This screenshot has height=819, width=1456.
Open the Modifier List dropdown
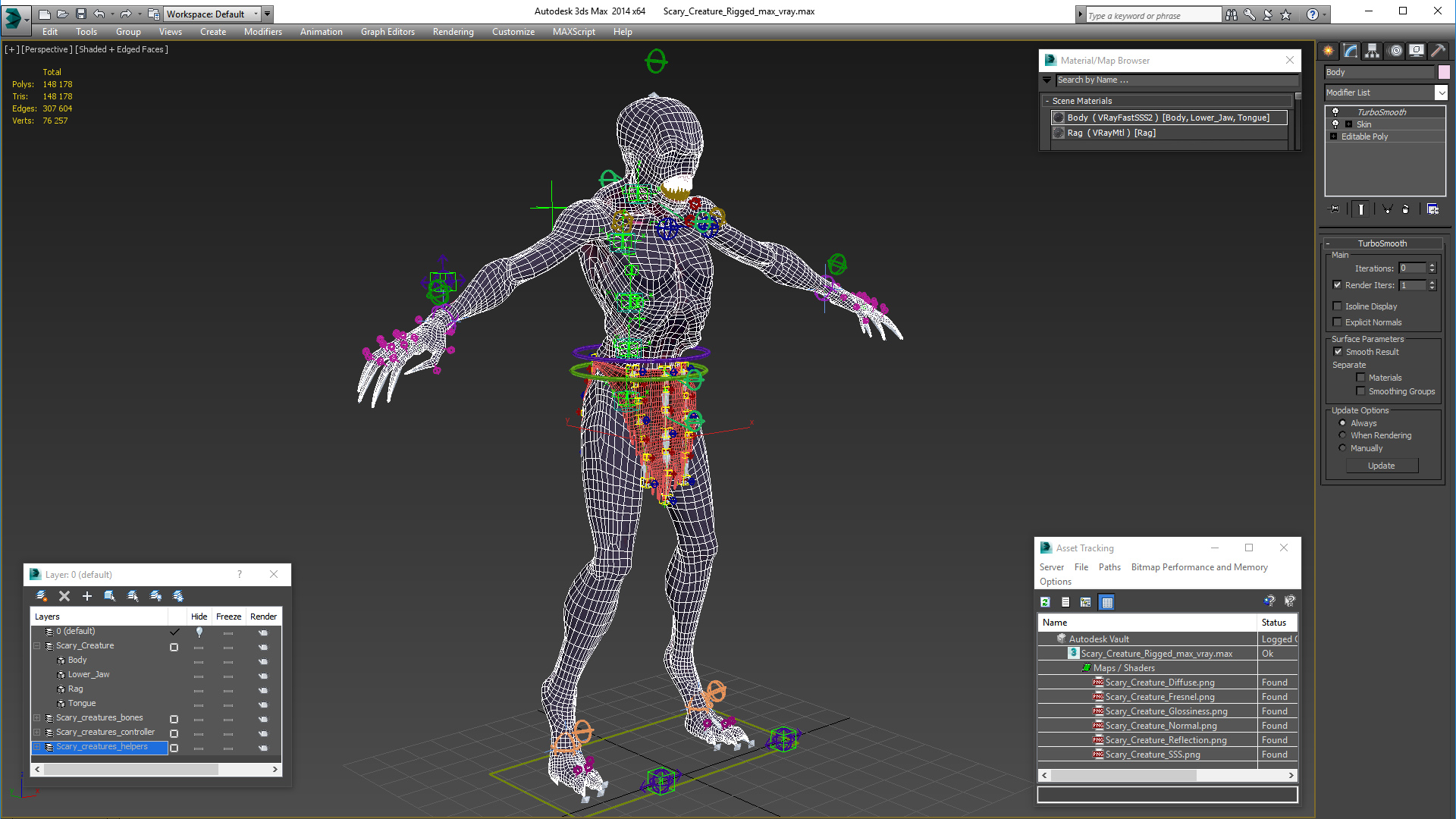click(x=1442, y=93)
